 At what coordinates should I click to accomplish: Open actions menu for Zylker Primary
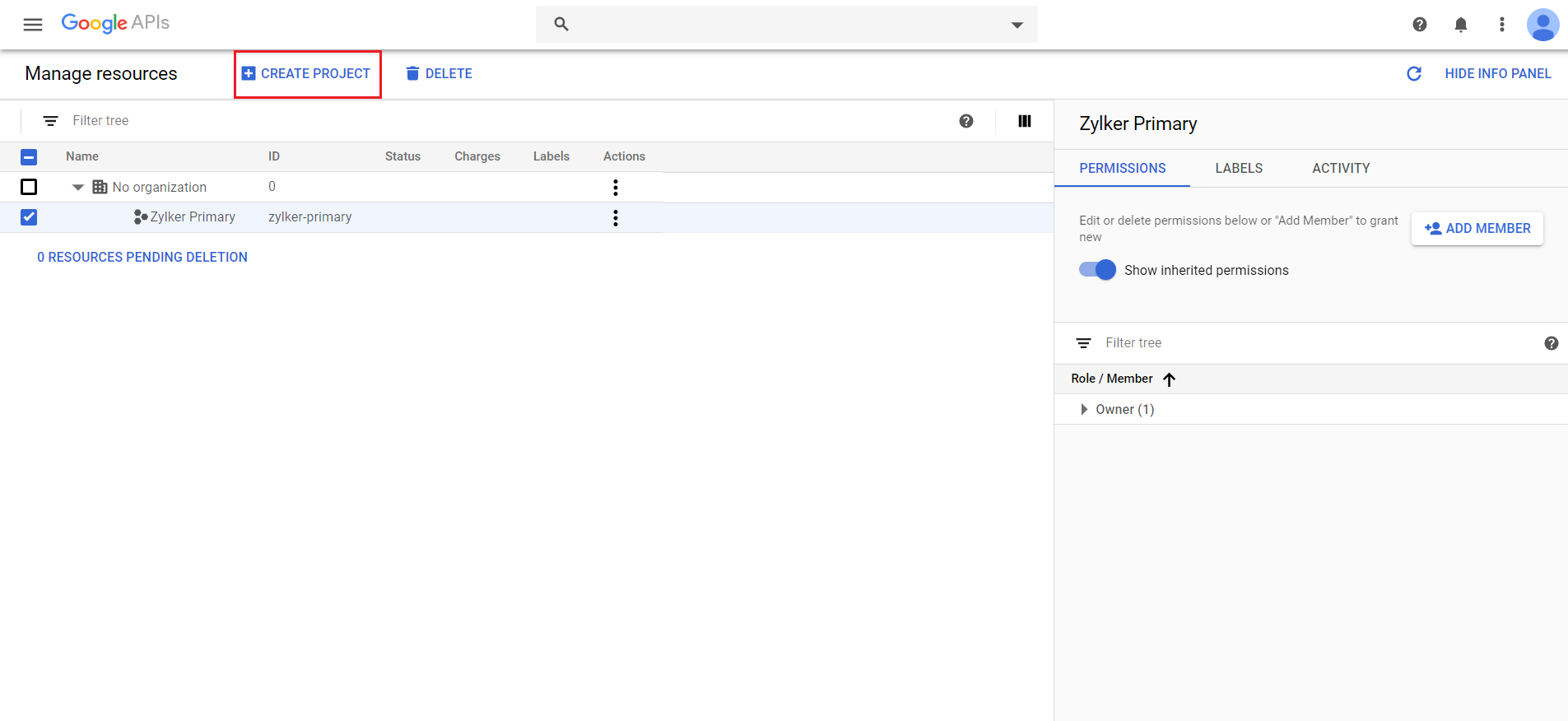(x=616, y=218)
